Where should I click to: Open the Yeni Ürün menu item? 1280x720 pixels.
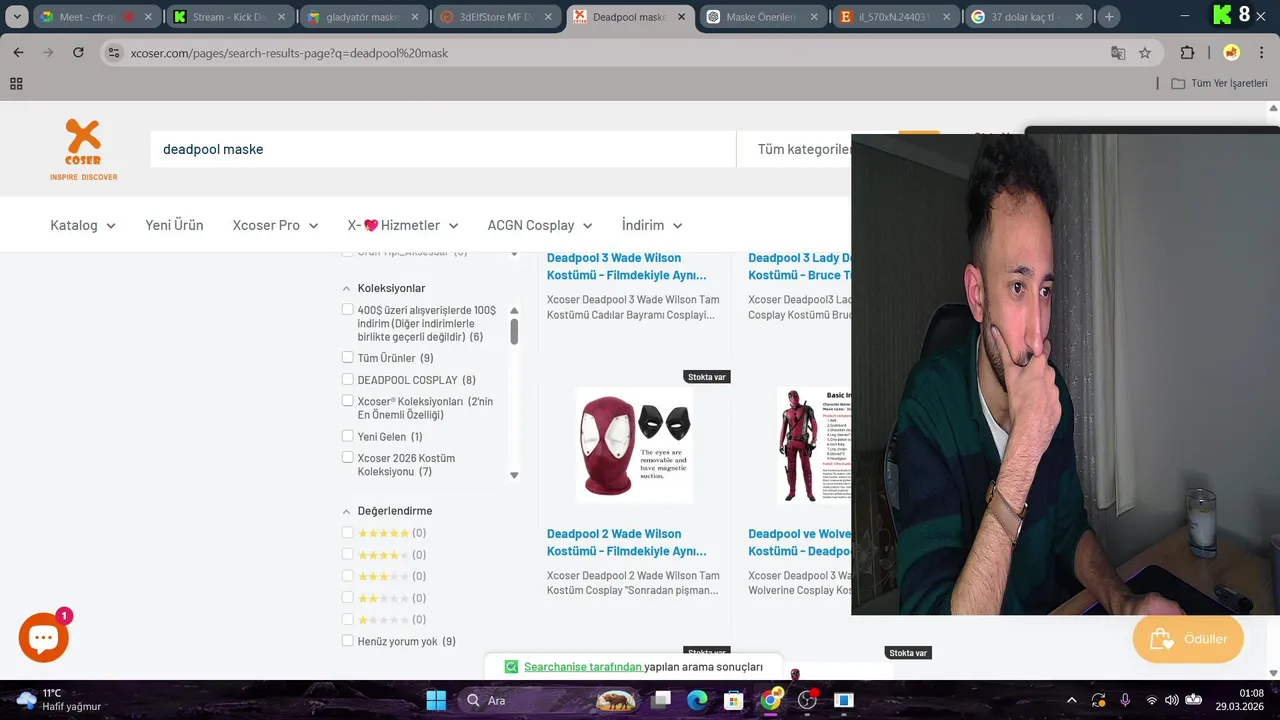point(174,225)
